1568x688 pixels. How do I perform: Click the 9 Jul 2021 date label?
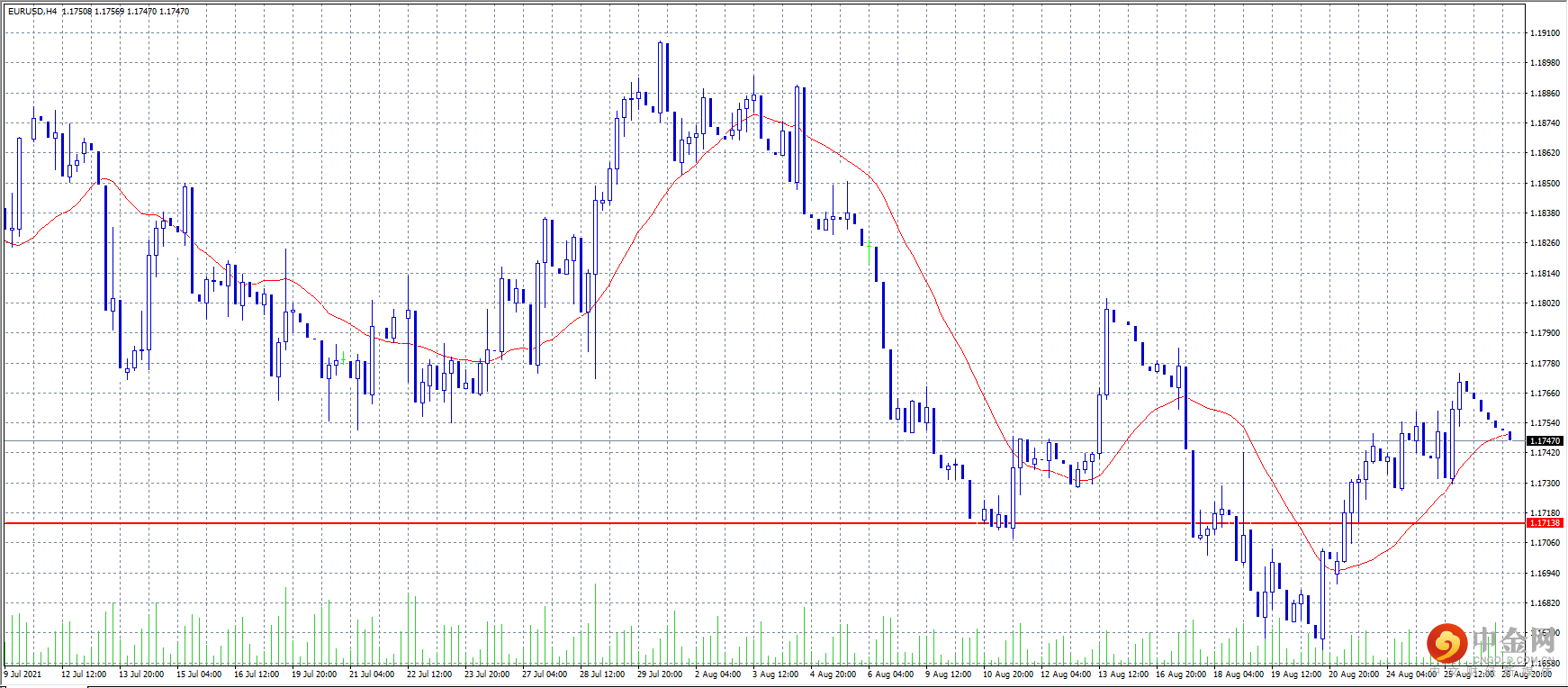(23, 674)
